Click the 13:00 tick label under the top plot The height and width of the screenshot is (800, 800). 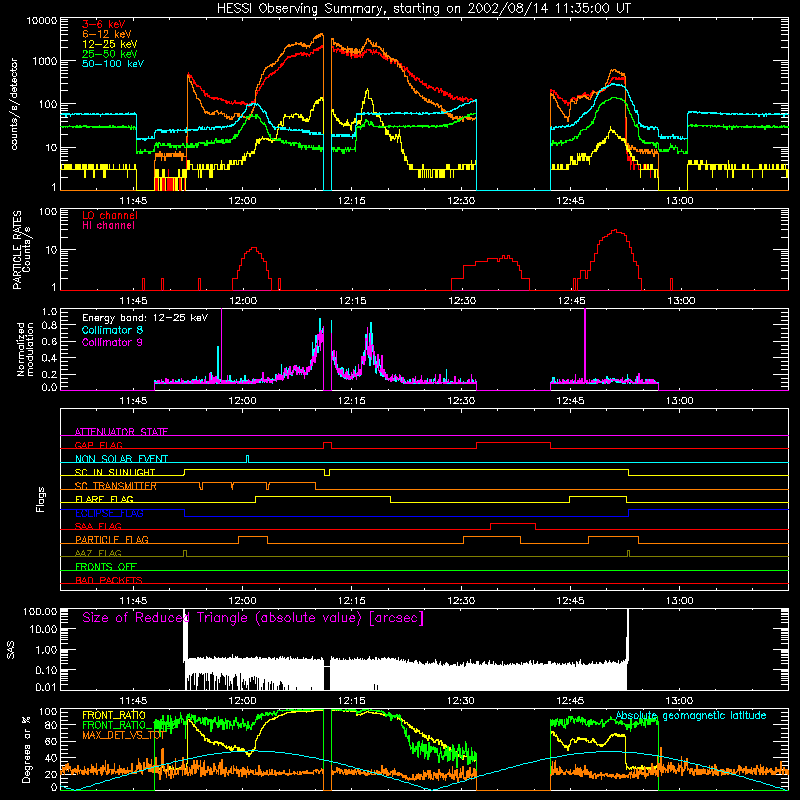pyautogui.click(x=680, y=201)
